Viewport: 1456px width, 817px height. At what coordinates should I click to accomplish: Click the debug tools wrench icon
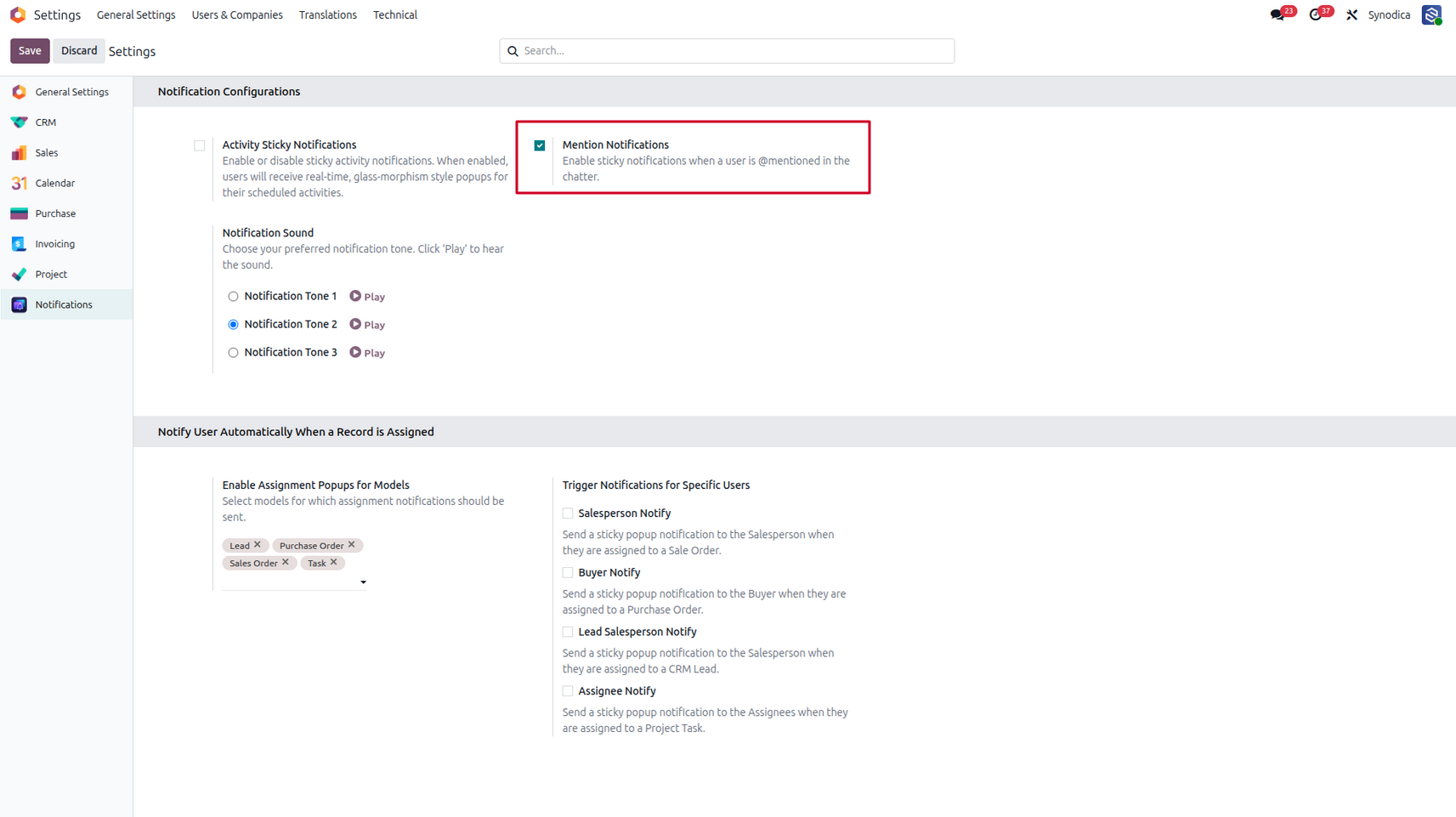pyautogui.click(x=1351, y=15)
